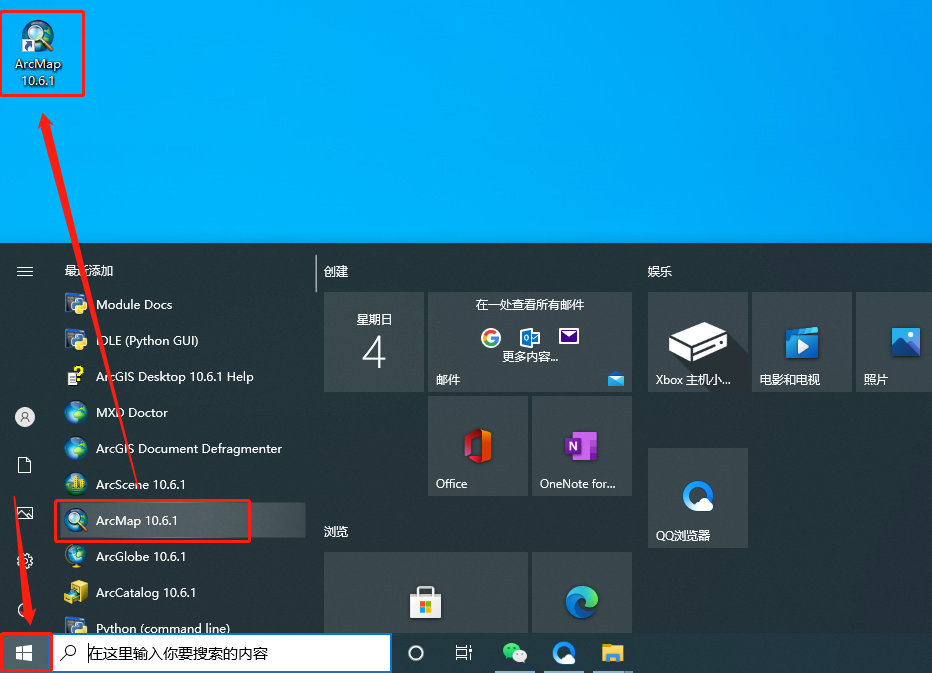Launch ArcMap 10.6.1 from Start menu

[181, 520]
